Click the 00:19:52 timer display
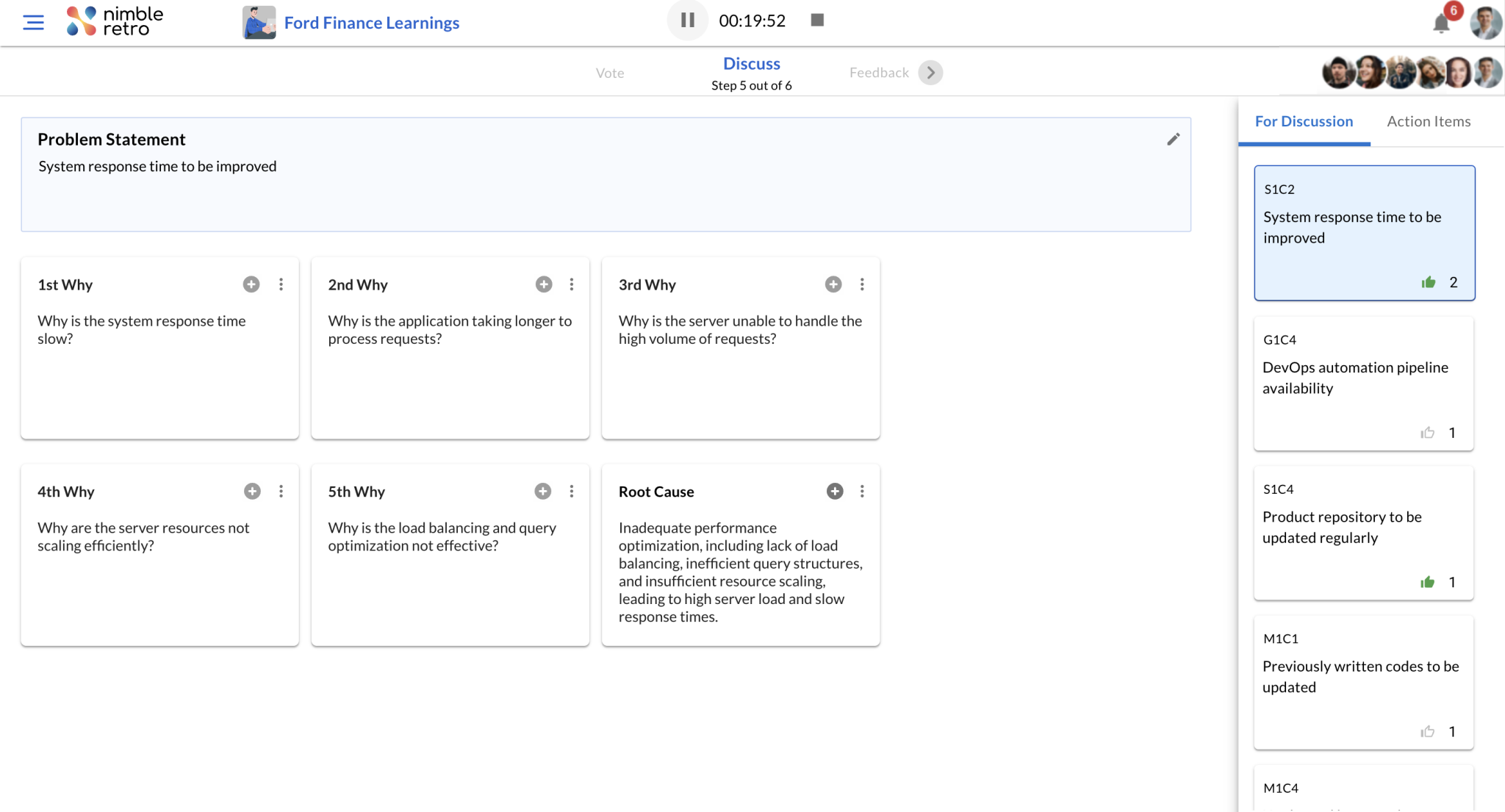The image size is (1505, 812). coord(752,21)
